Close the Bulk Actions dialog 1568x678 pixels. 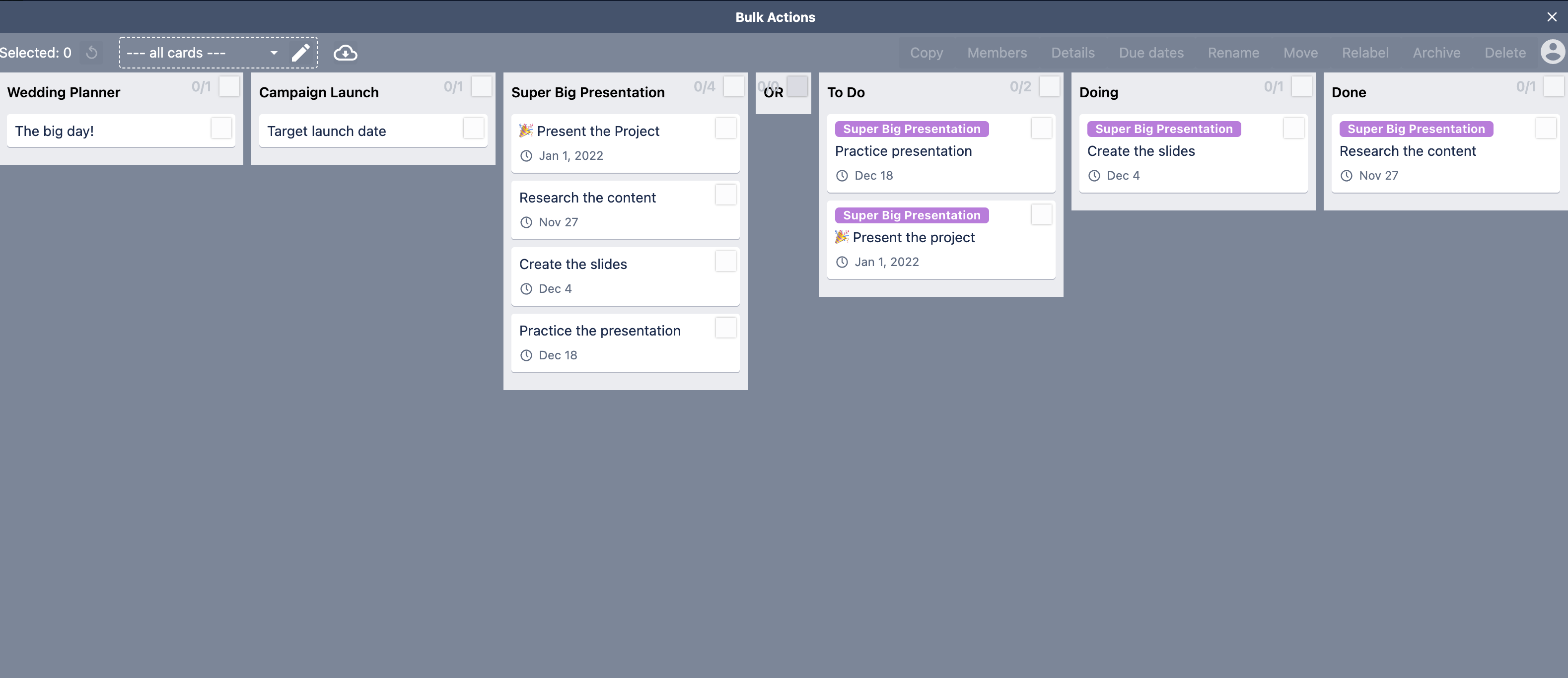tap(1552, 16)
